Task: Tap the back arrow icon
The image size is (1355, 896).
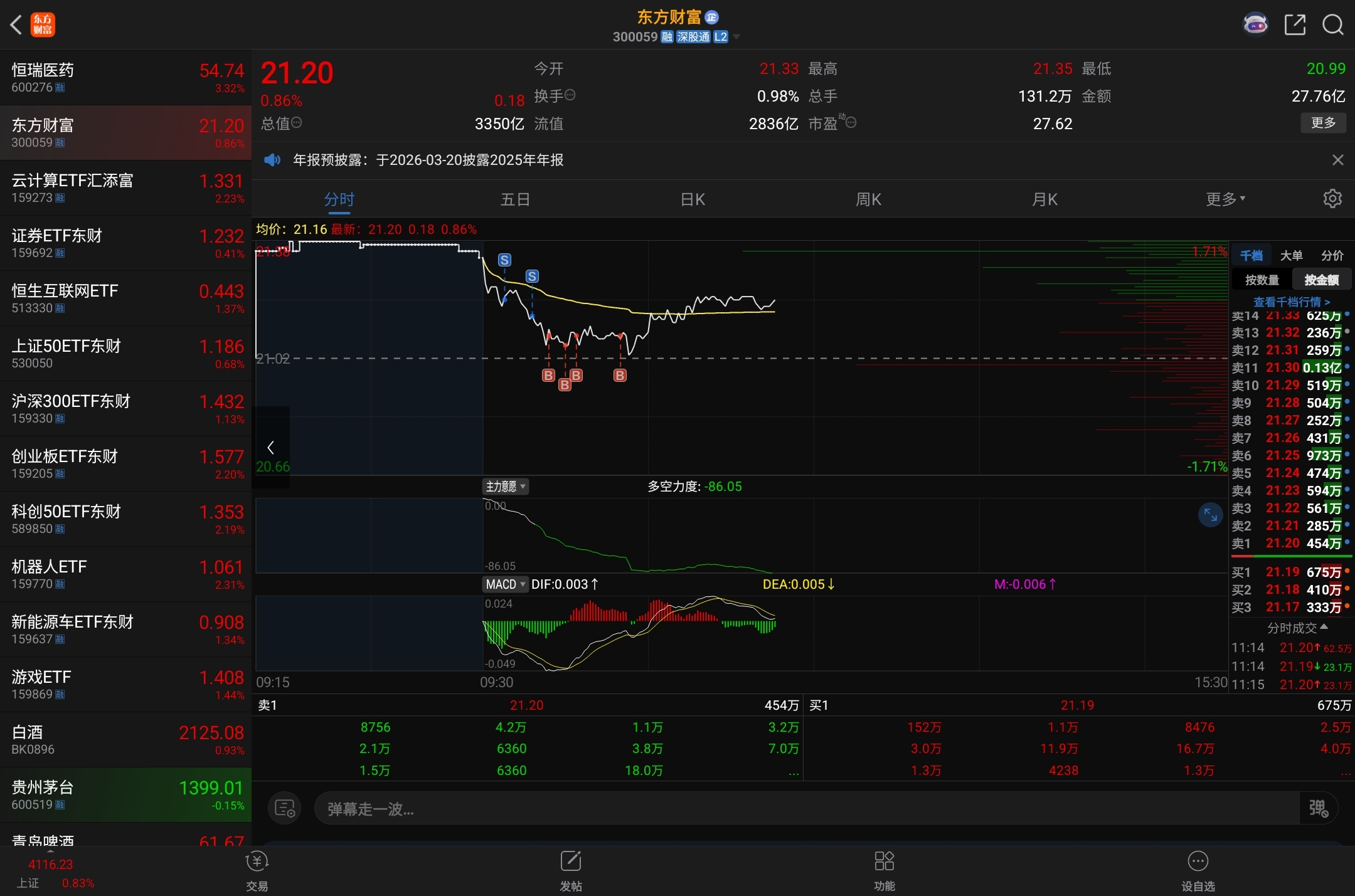Action: [x=16, y=25]
